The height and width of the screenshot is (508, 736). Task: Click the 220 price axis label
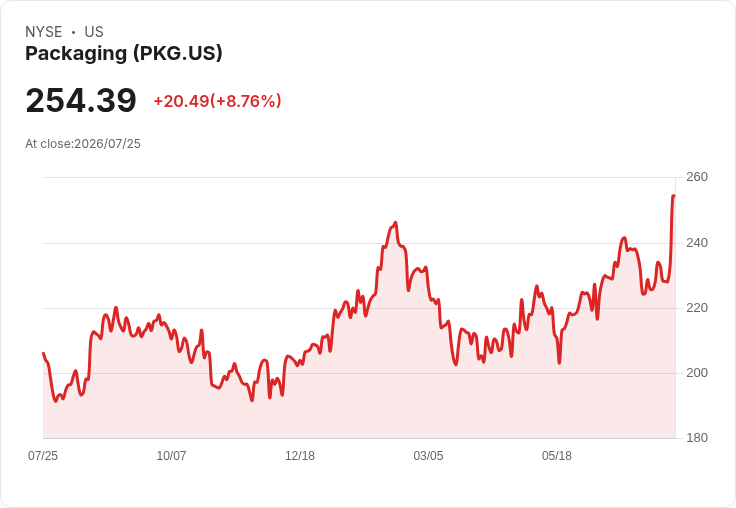pos(697,308)
